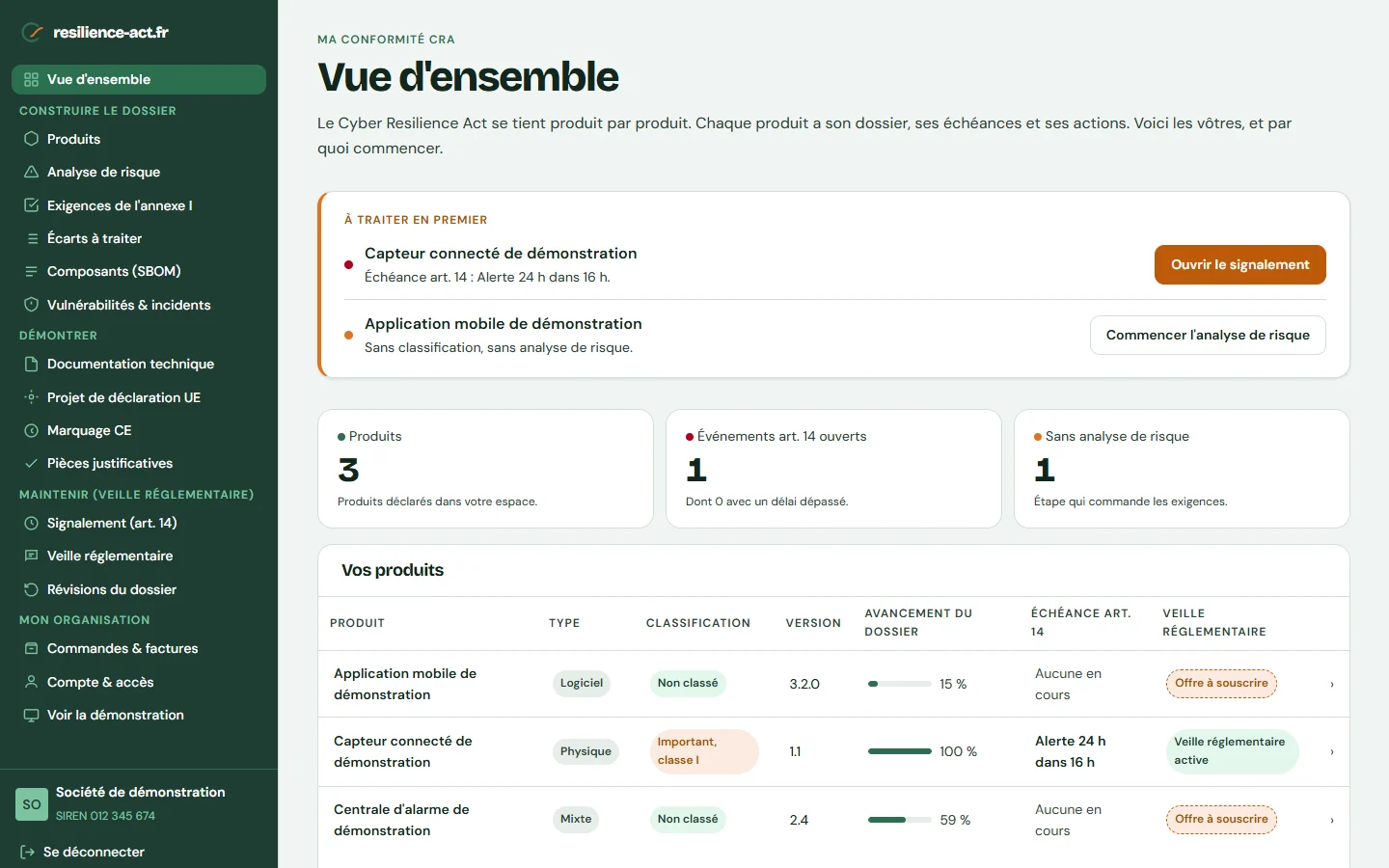Click the Veille réglementaire message icon
Viewport: 1389px width, 868px height.
click(31, 556)
